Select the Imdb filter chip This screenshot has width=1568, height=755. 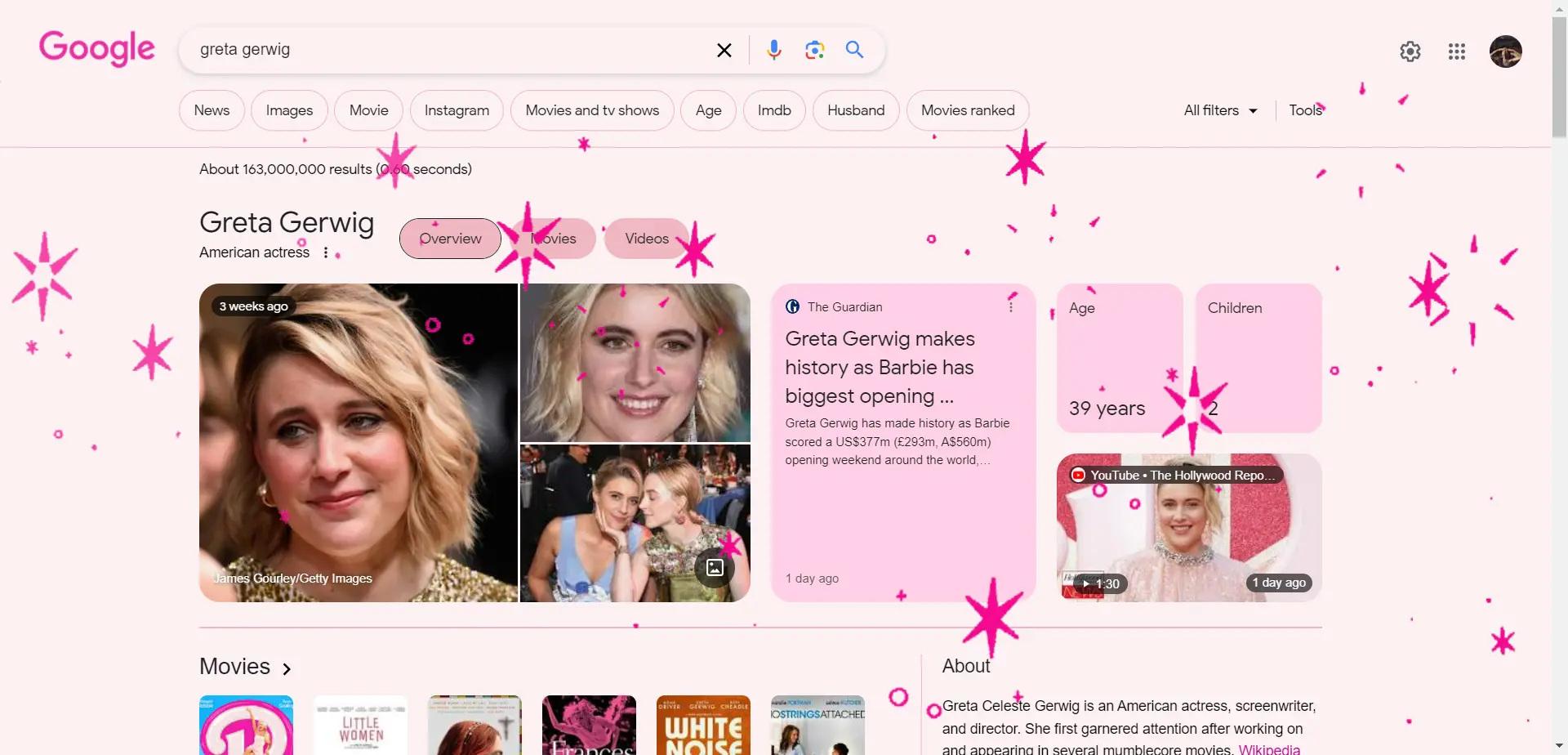coord(774,110)
